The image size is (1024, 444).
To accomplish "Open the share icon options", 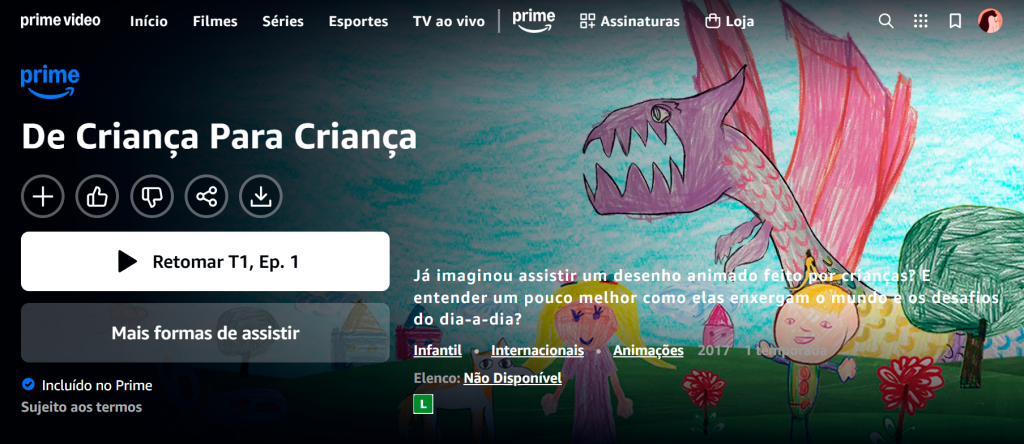I will pos(206,196).
